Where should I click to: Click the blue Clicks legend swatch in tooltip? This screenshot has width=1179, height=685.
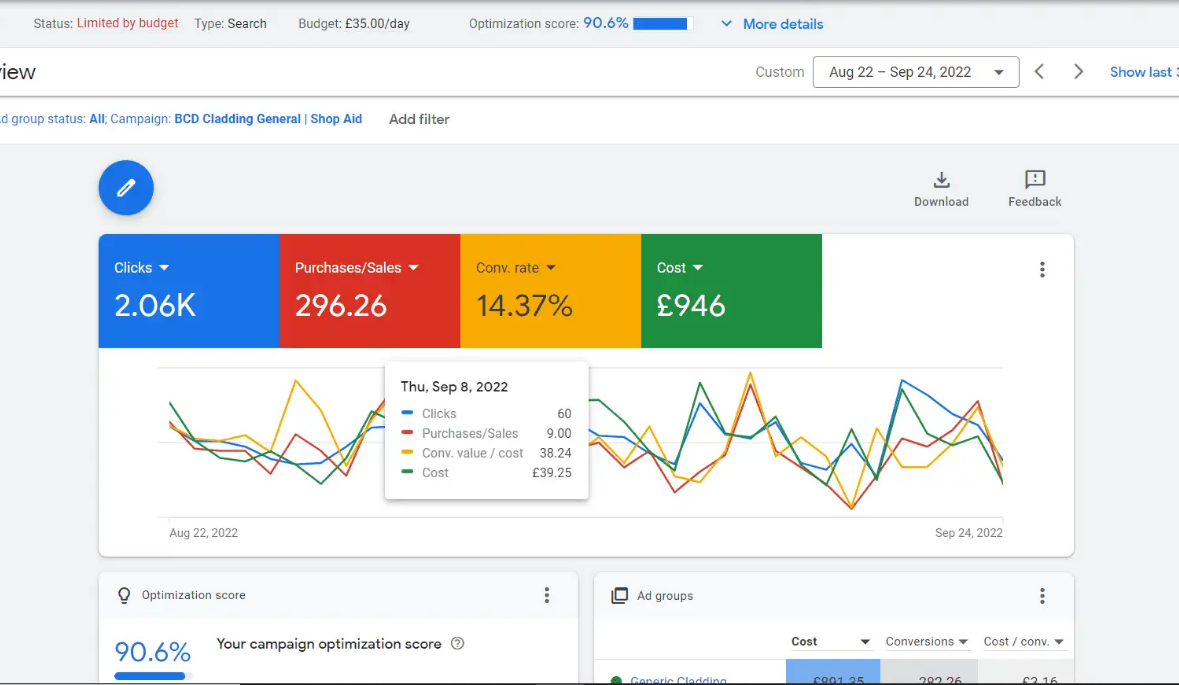click(x=407, y=412)
